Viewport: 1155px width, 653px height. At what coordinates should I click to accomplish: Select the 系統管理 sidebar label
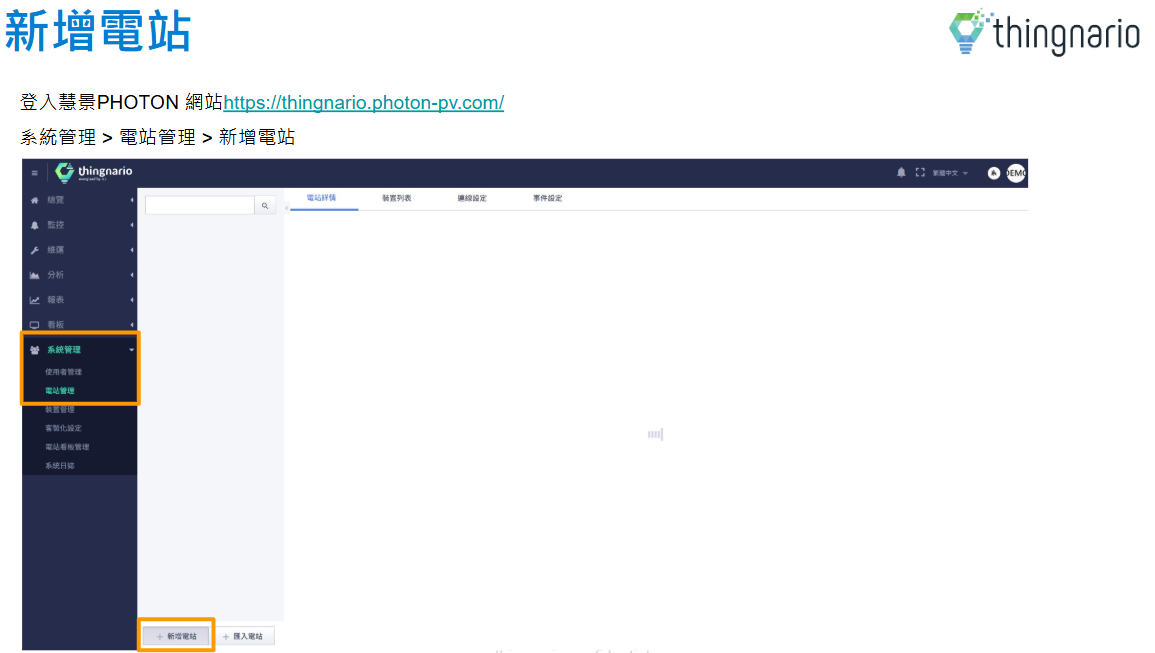coord(64,350)
